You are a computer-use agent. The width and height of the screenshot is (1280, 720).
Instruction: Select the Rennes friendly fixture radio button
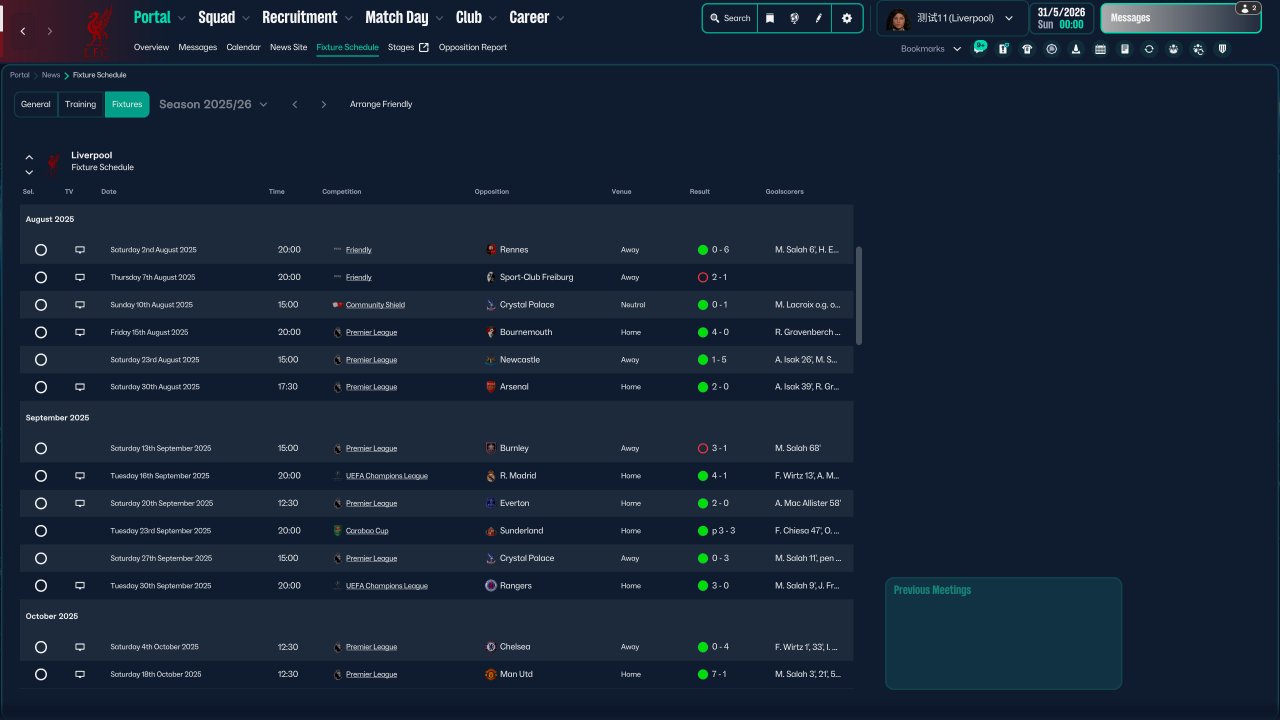point(41,250)
